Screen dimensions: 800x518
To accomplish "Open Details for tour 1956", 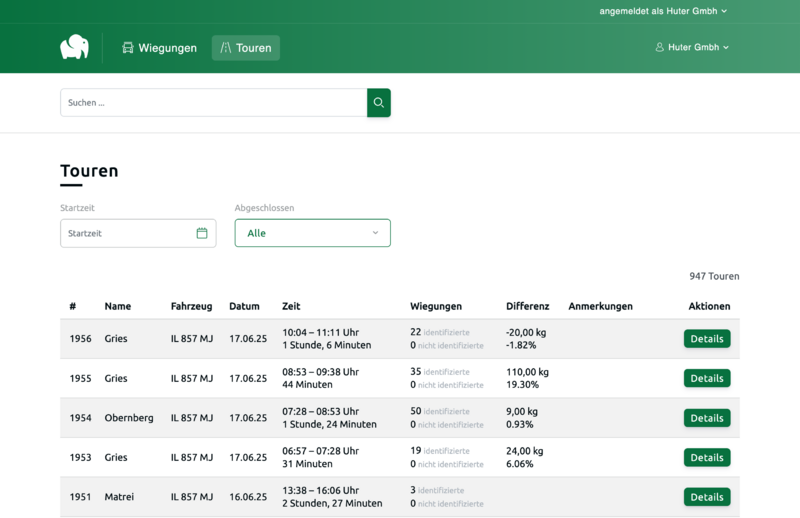I will coord(707,339).
